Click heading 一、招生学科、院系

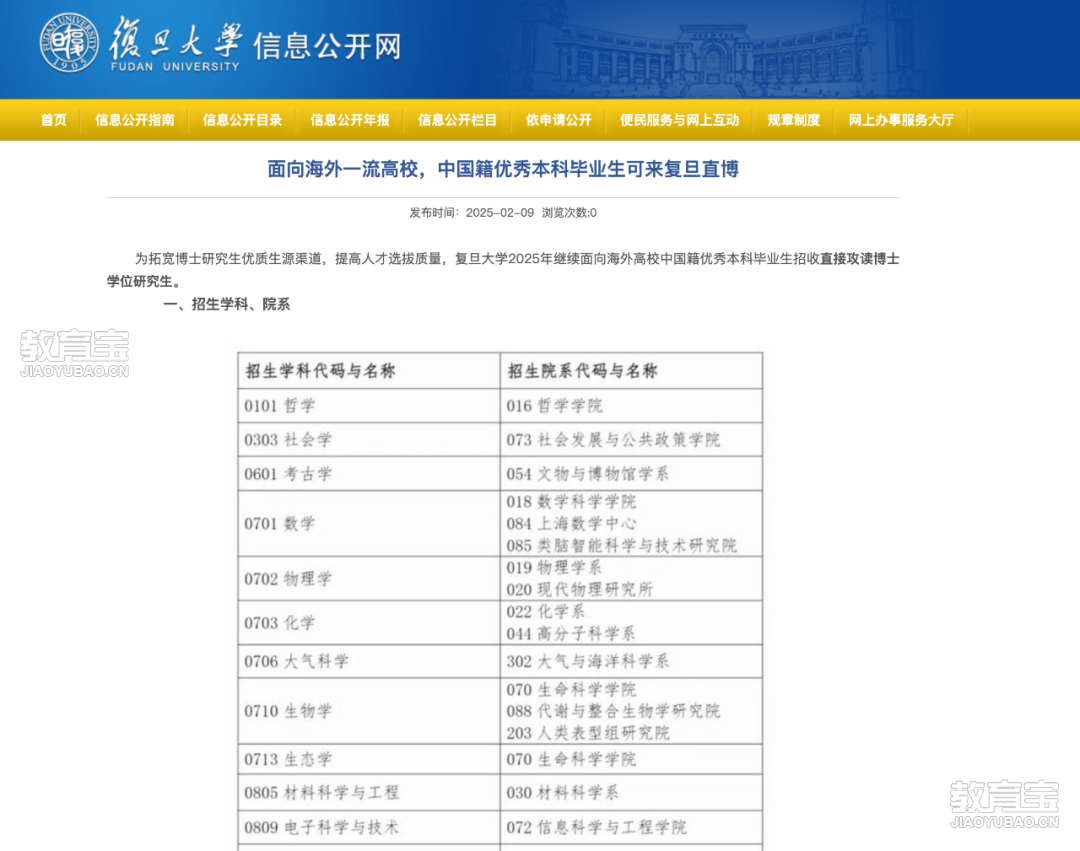pos(227,304)
